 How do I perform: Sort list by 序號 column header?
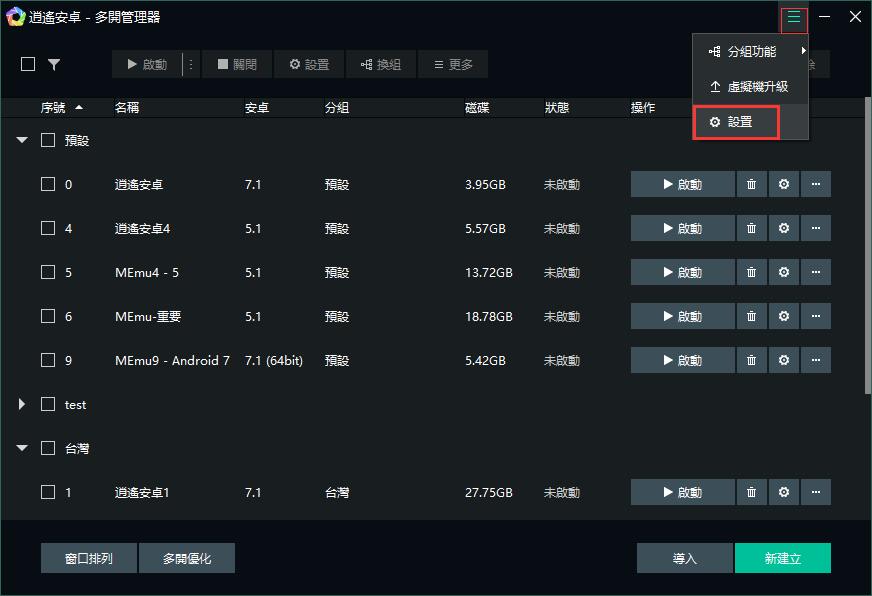point(60,107)
